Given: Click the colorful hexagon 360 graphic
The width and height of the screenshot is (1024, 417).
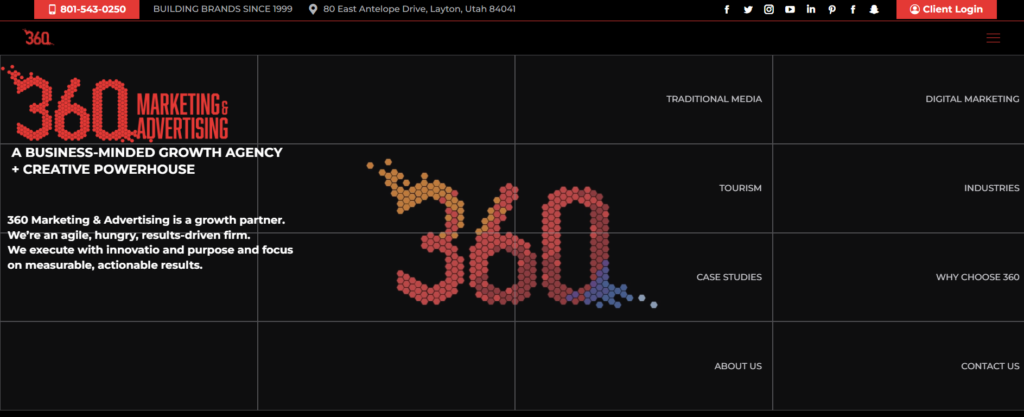Looking at the screenshot, I should 511,234.
